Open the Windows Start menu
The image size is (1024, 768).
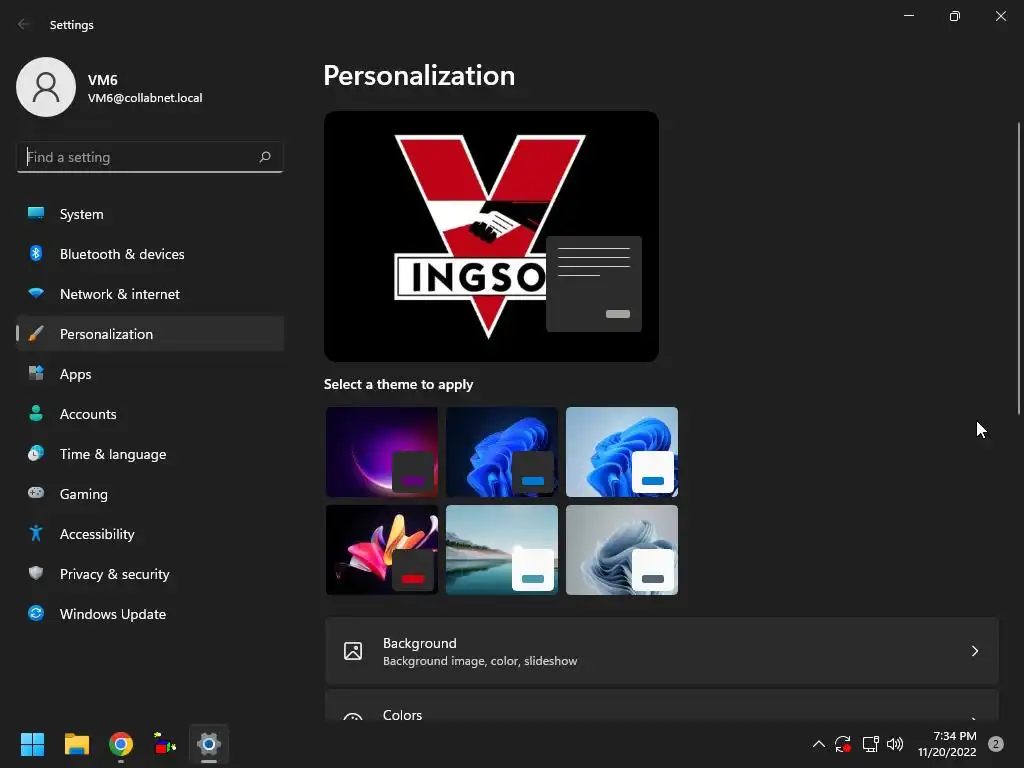pyautogui.click(x=32, y=744)
